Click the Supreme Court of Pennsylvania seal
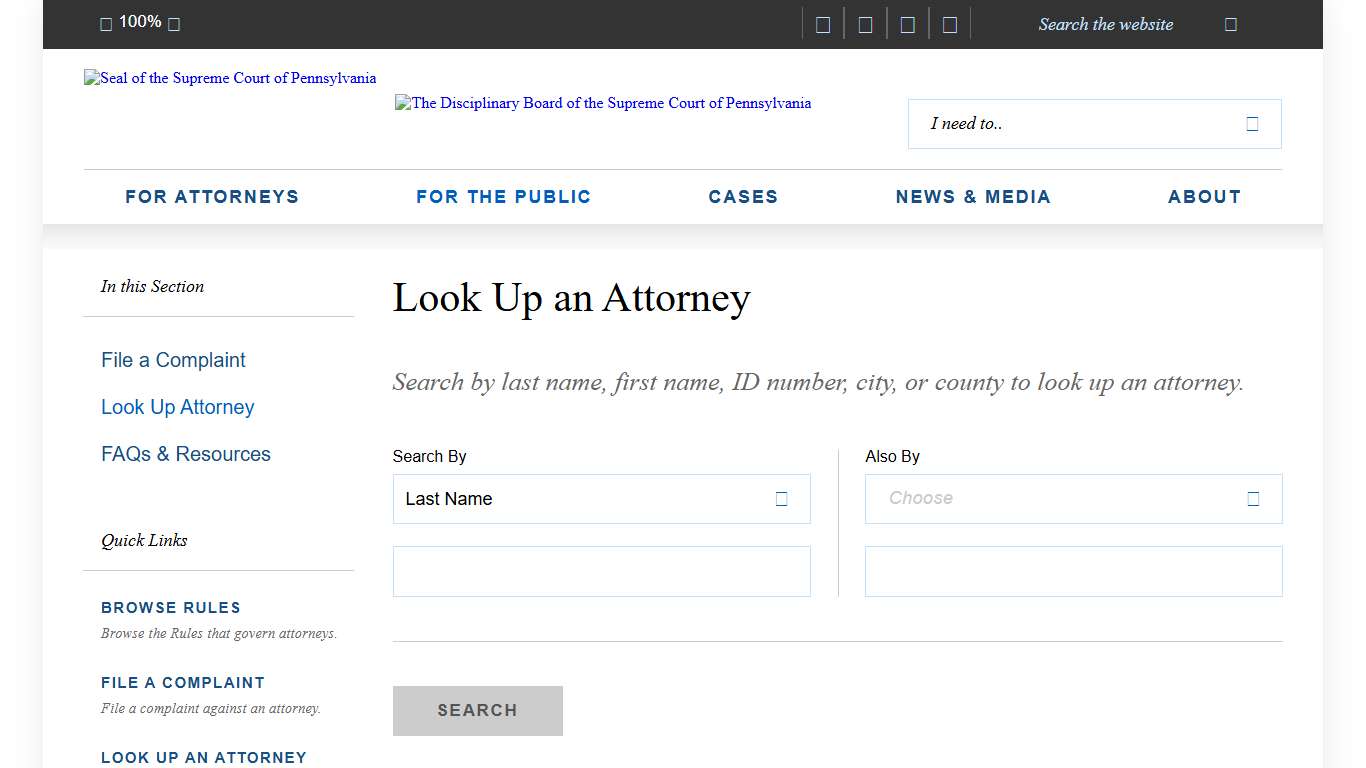Screen dimensions: 1366x768 (x=230, y=77)
